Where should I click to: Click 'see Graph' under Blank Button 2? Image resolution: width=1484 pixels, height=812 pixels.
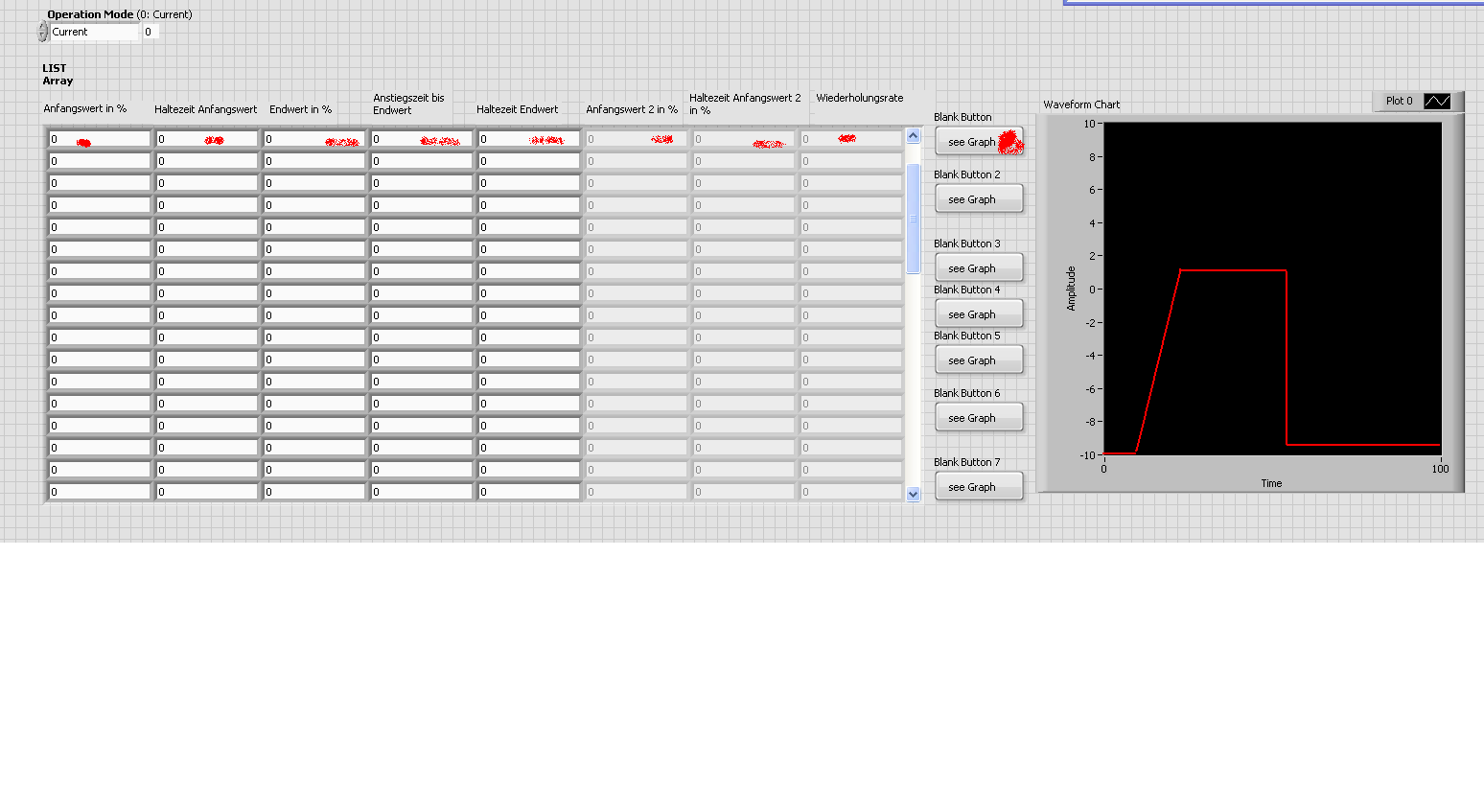(x=979, y=199)
